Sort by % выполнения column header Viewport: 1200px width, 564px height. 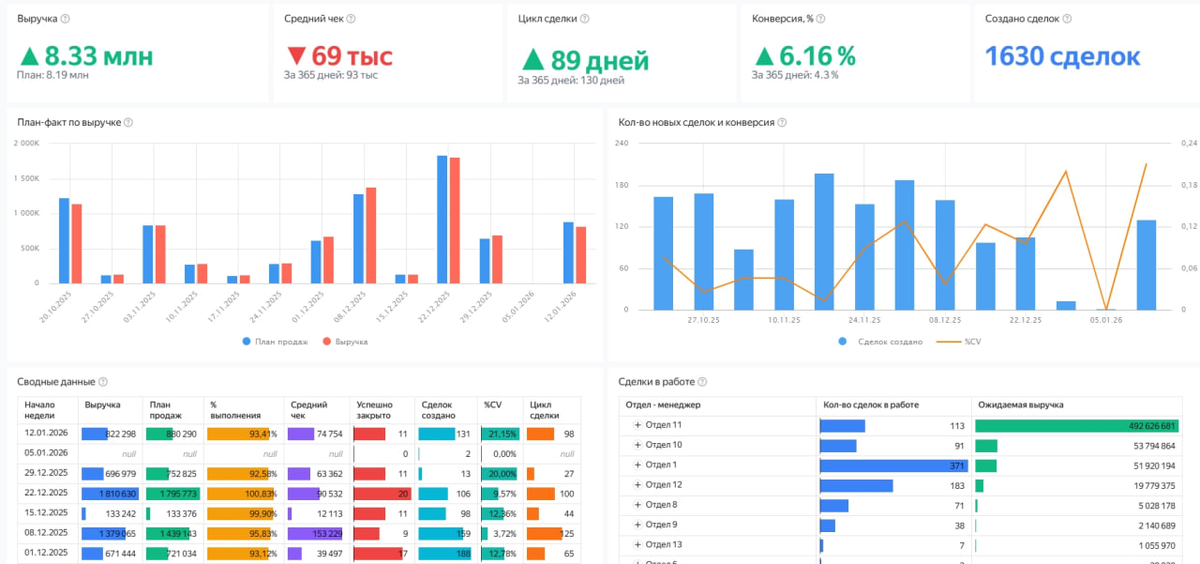[243, 410]
